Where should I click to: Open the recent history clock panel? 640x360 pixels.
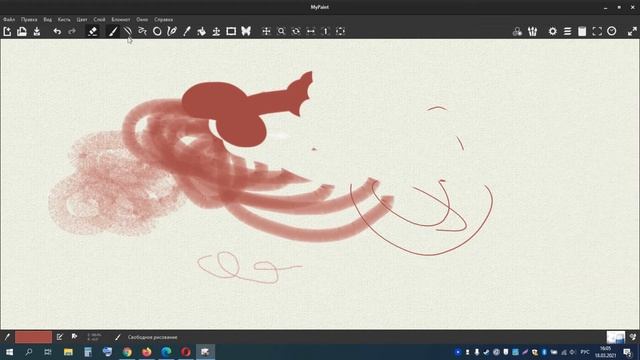(611, 31)
